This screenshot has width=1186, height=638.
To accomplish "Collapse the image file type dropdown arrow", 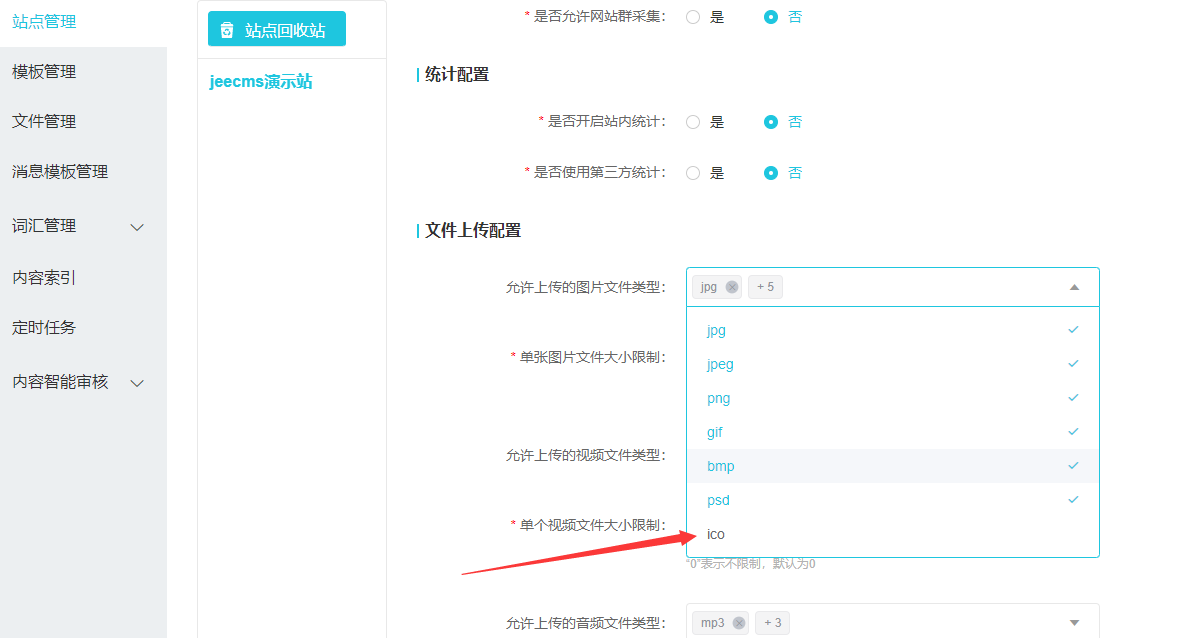I will pyautogui.click(x=1074, y=288).
